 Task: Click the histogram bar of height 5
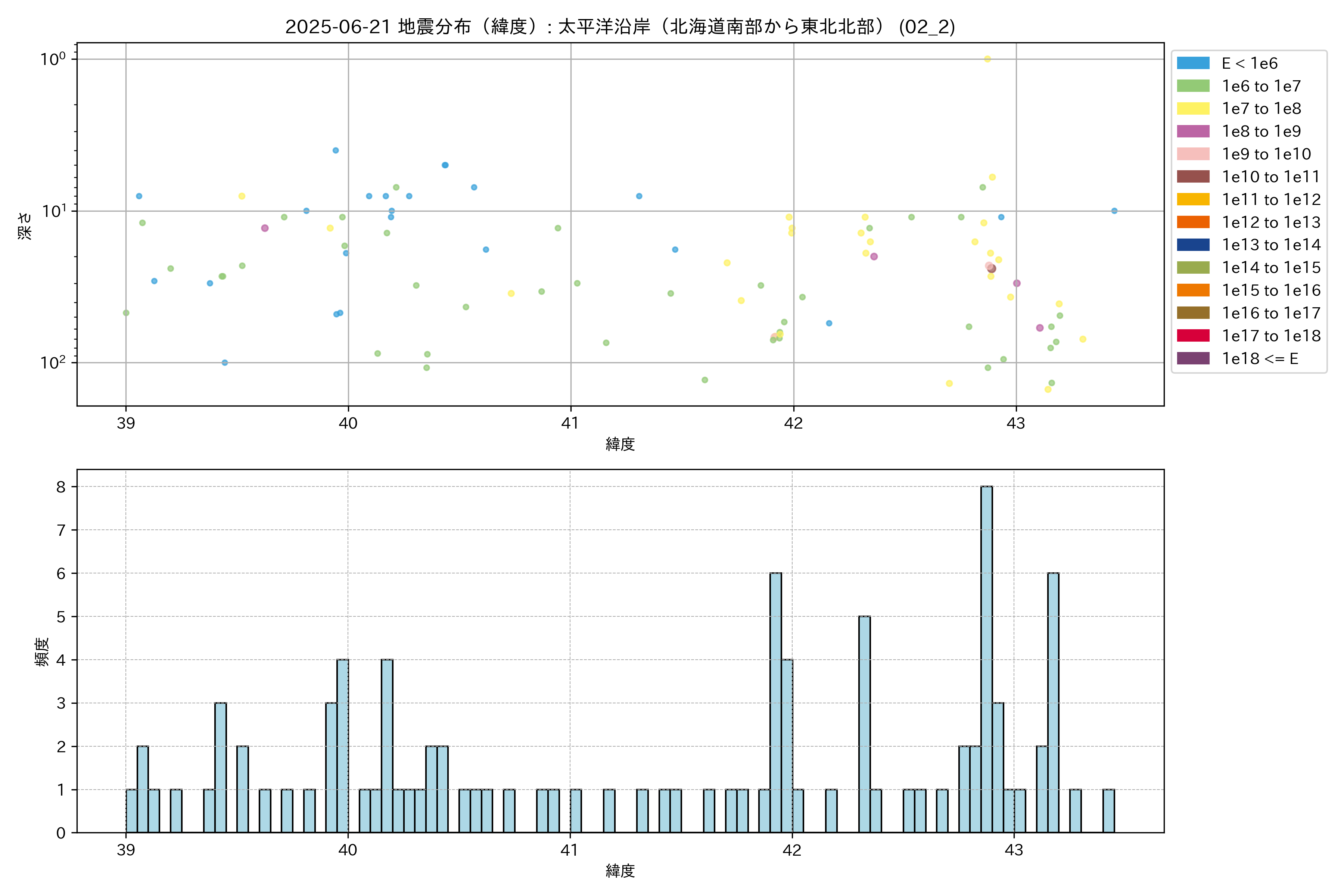point(864,724)
